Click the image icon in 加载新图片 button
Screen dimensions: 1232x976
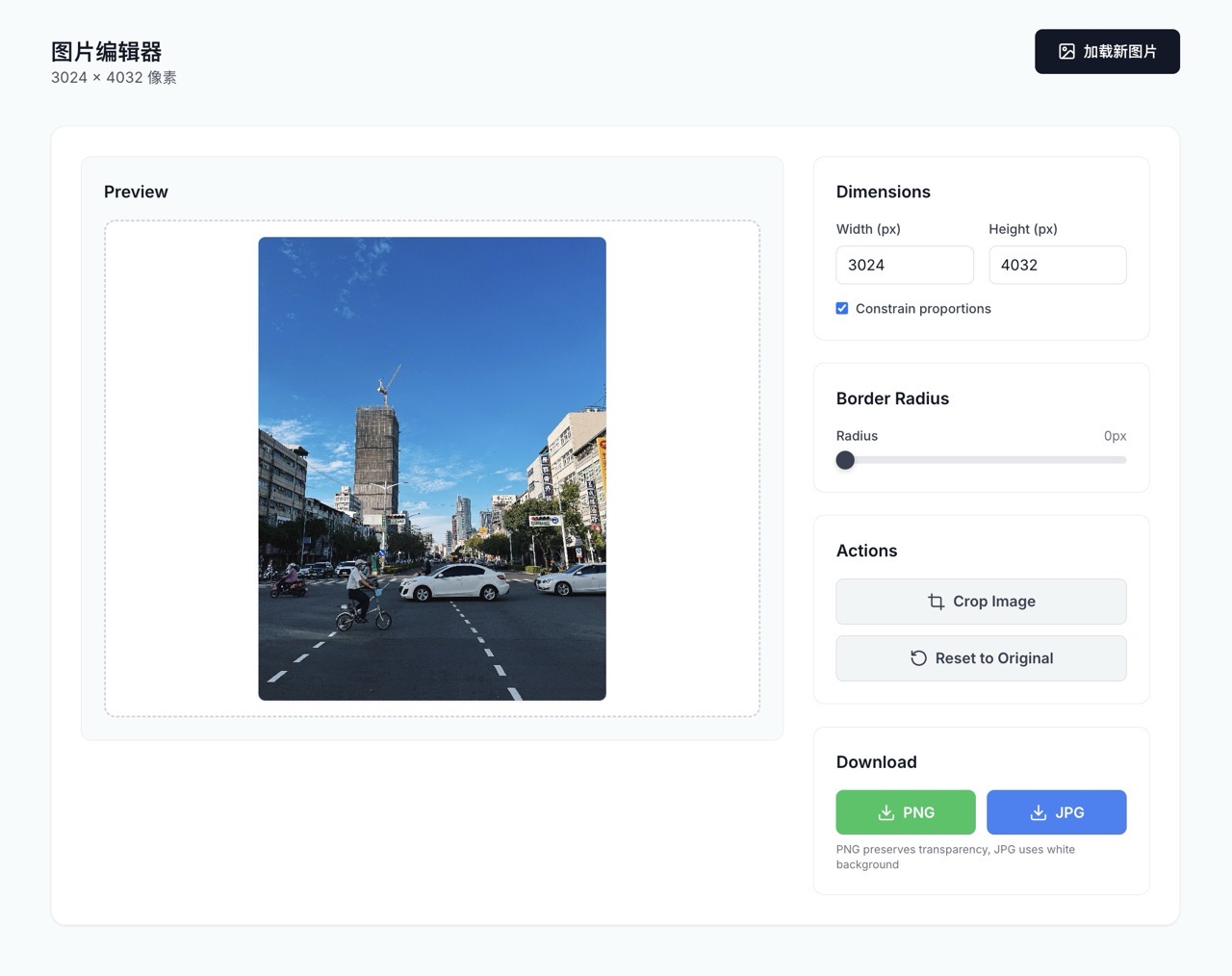click(x=1066, y=52)
